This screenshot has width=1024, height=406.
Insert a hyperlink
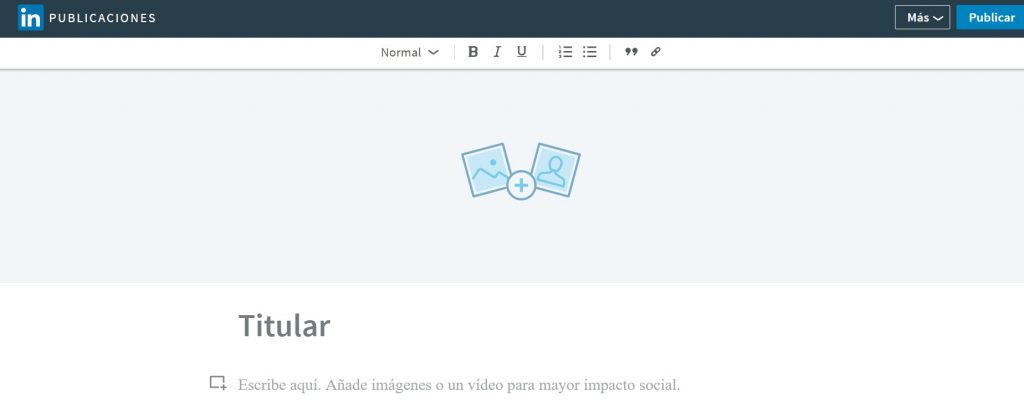[656, 52]
